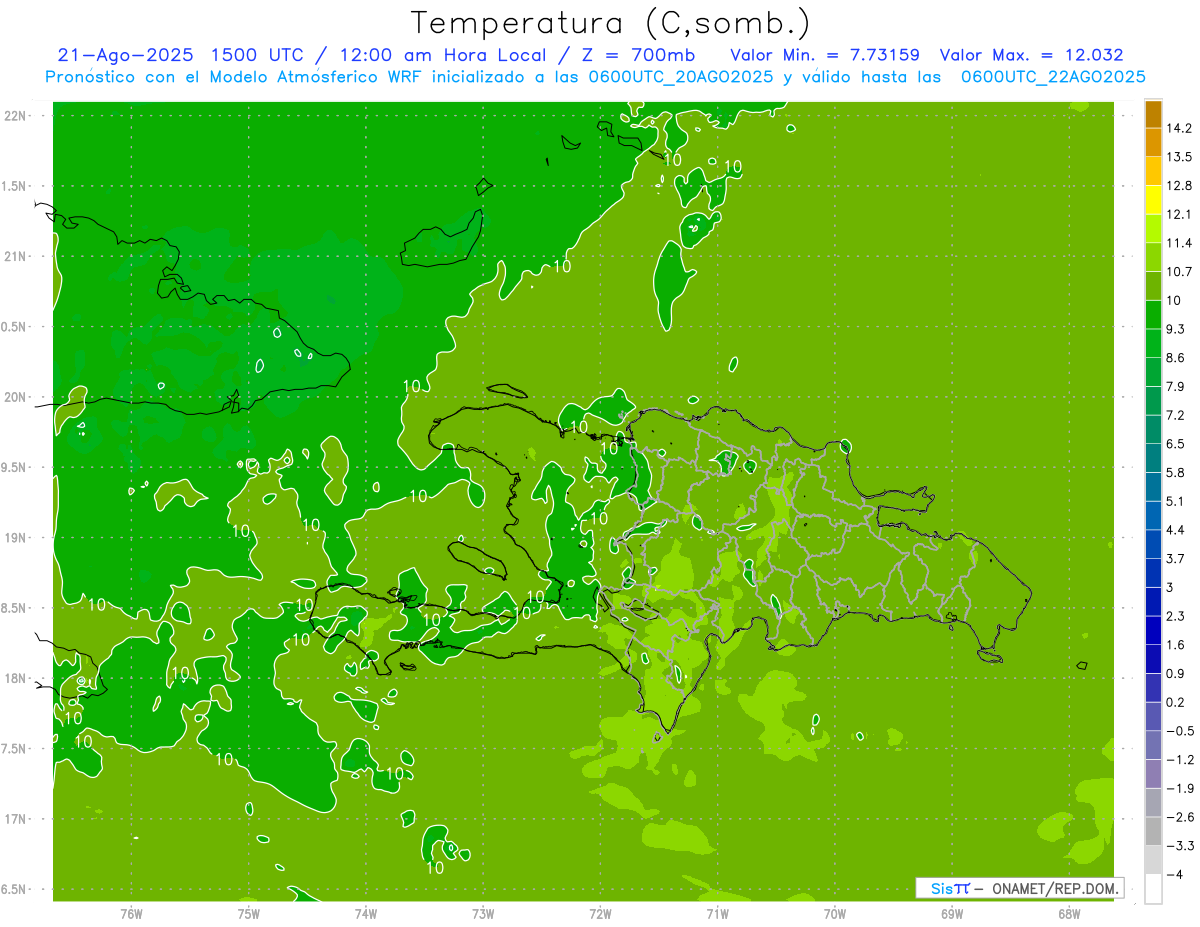Click the purple swatch between -1.9 and -1.2
This screenshot has width=1200, height=927.
[1153, 774]
